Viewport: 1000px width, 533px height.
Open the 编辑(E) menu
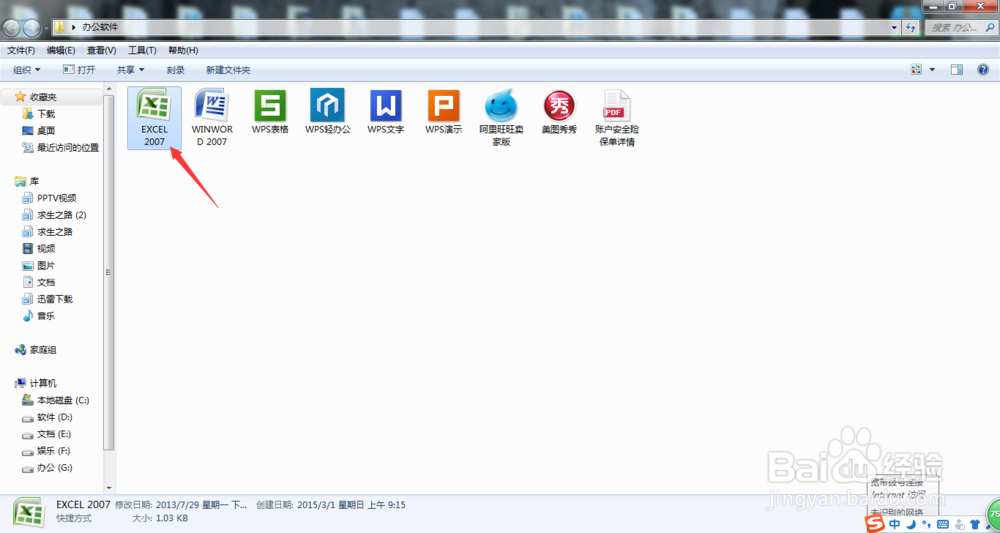coord(61,50)
